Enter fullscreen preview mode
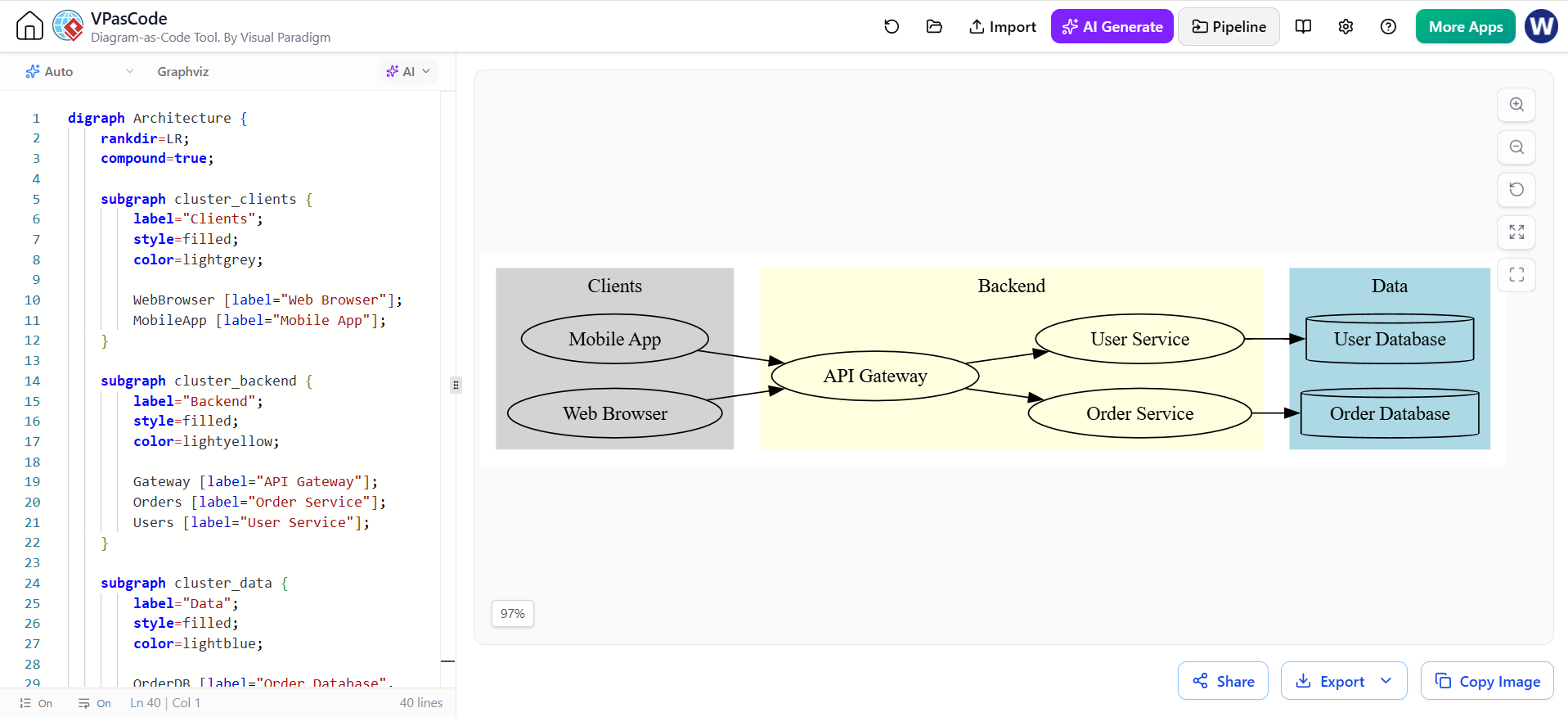1568x717 pixels. [1516, 275]
